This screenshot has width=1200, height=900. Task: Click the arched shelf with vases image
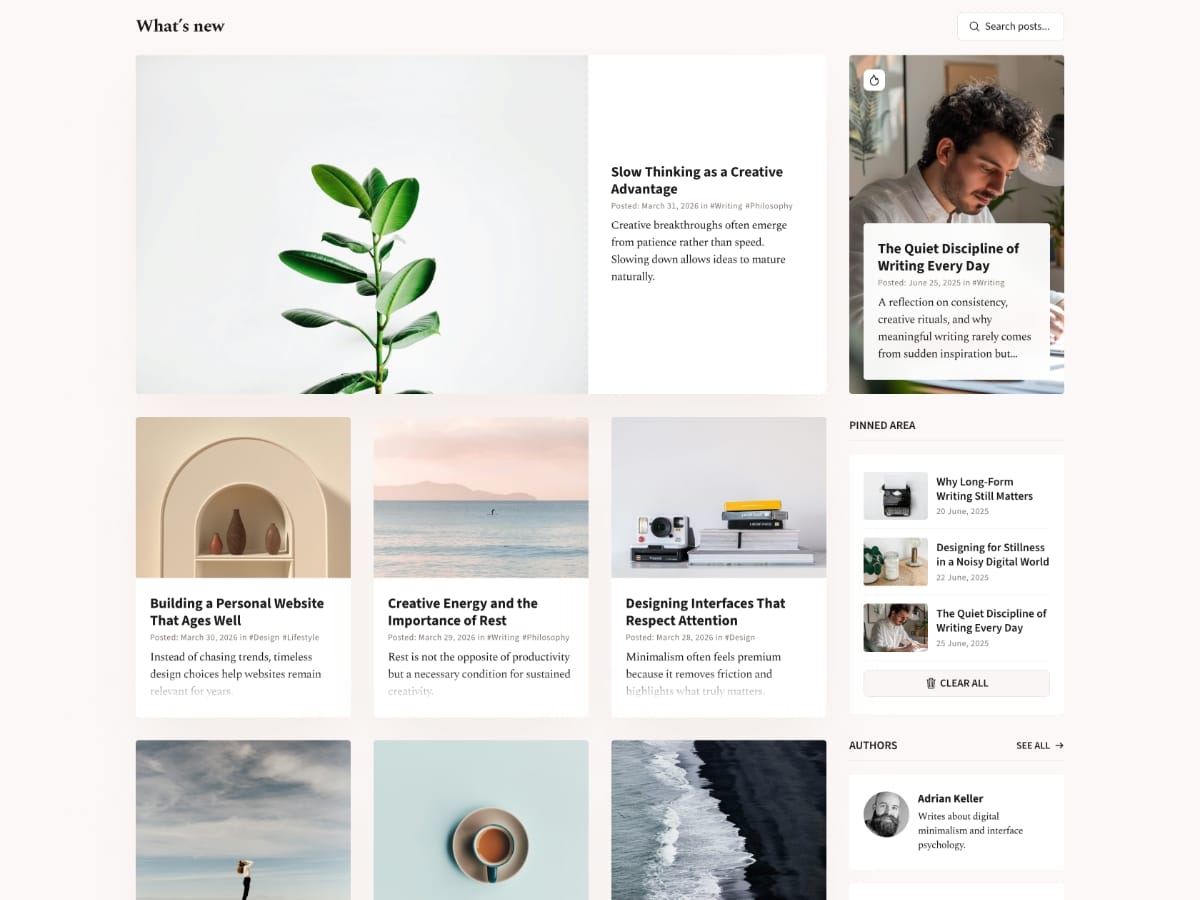[243, 497]
